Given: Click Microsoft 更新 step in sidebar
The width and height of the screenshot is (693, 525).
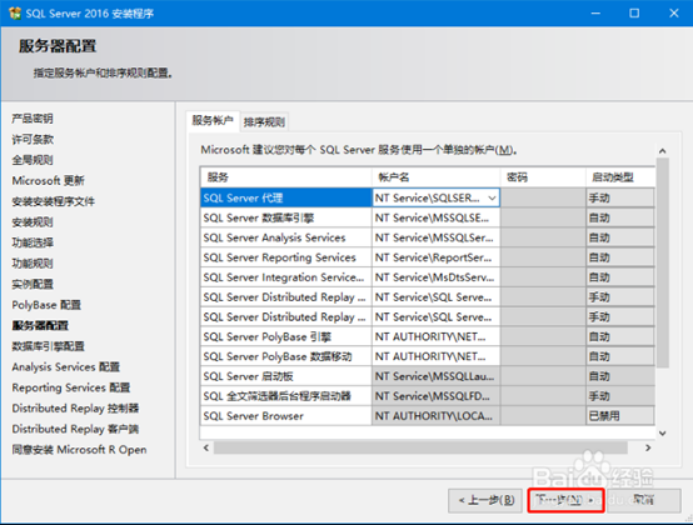Looking at the screenshot, I should [x=48, y=181].
